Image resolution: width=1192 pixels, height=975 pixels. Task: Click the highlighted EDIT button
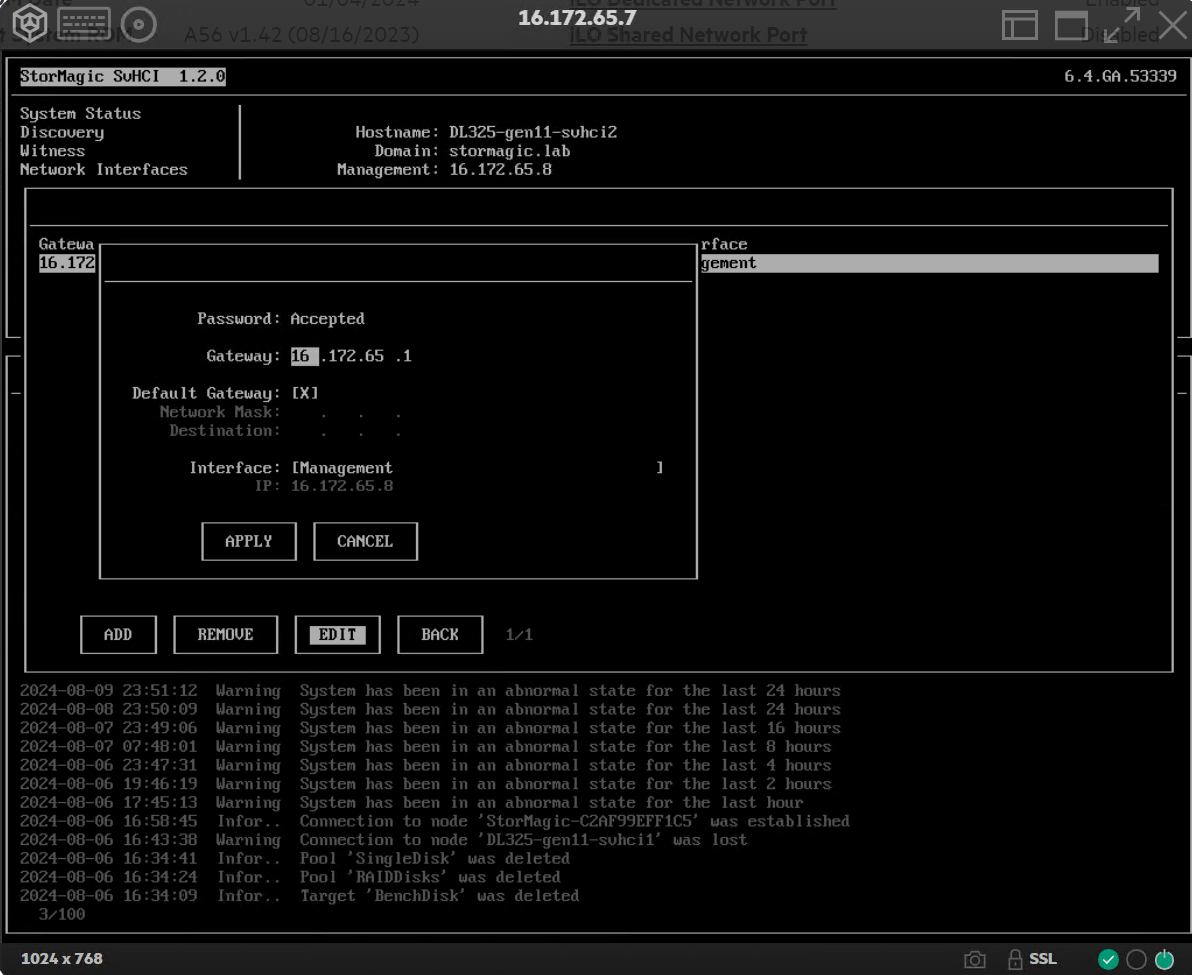tap(337, 635)
